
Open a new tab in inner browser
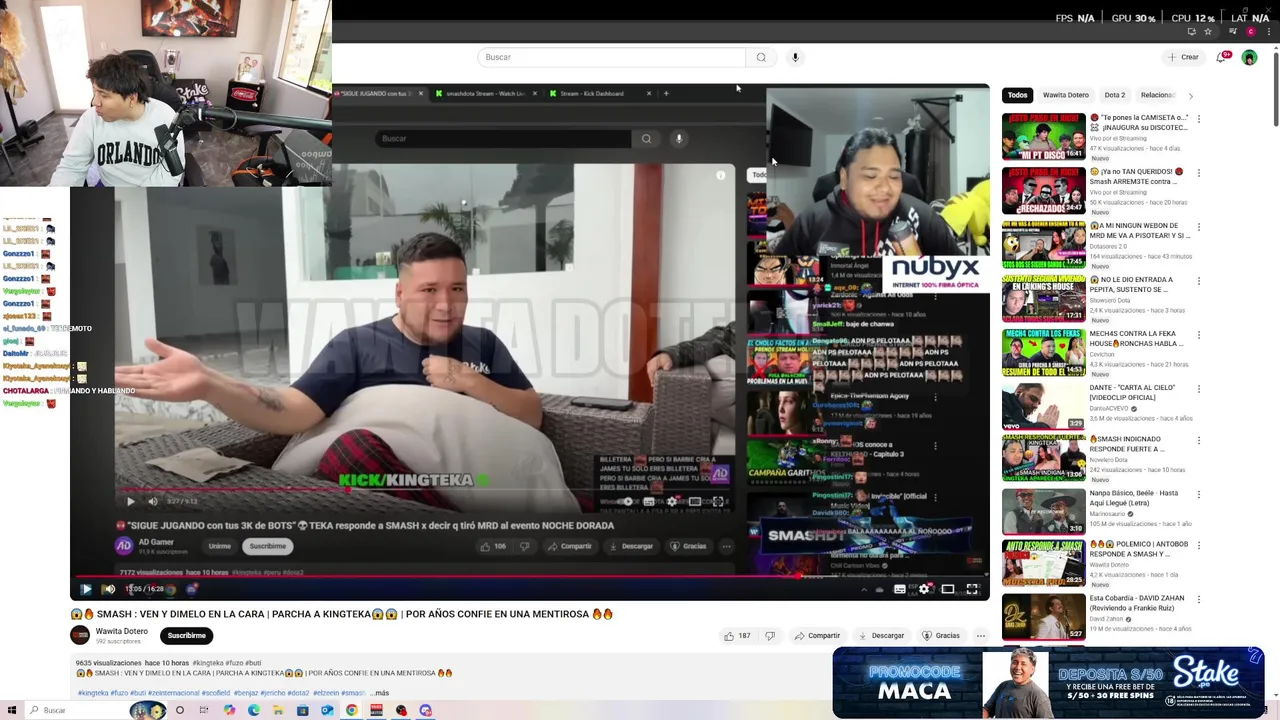click(666, 93)
